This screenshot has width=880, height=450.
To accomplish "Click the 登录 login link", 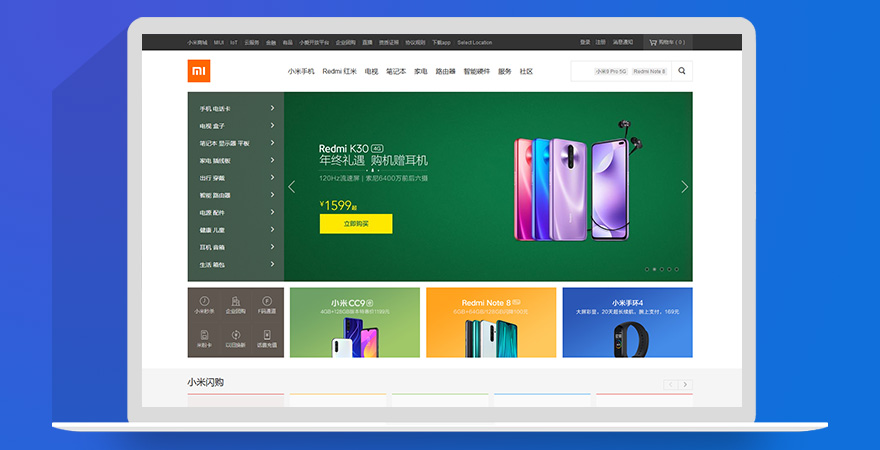I will tap(585, 42).
